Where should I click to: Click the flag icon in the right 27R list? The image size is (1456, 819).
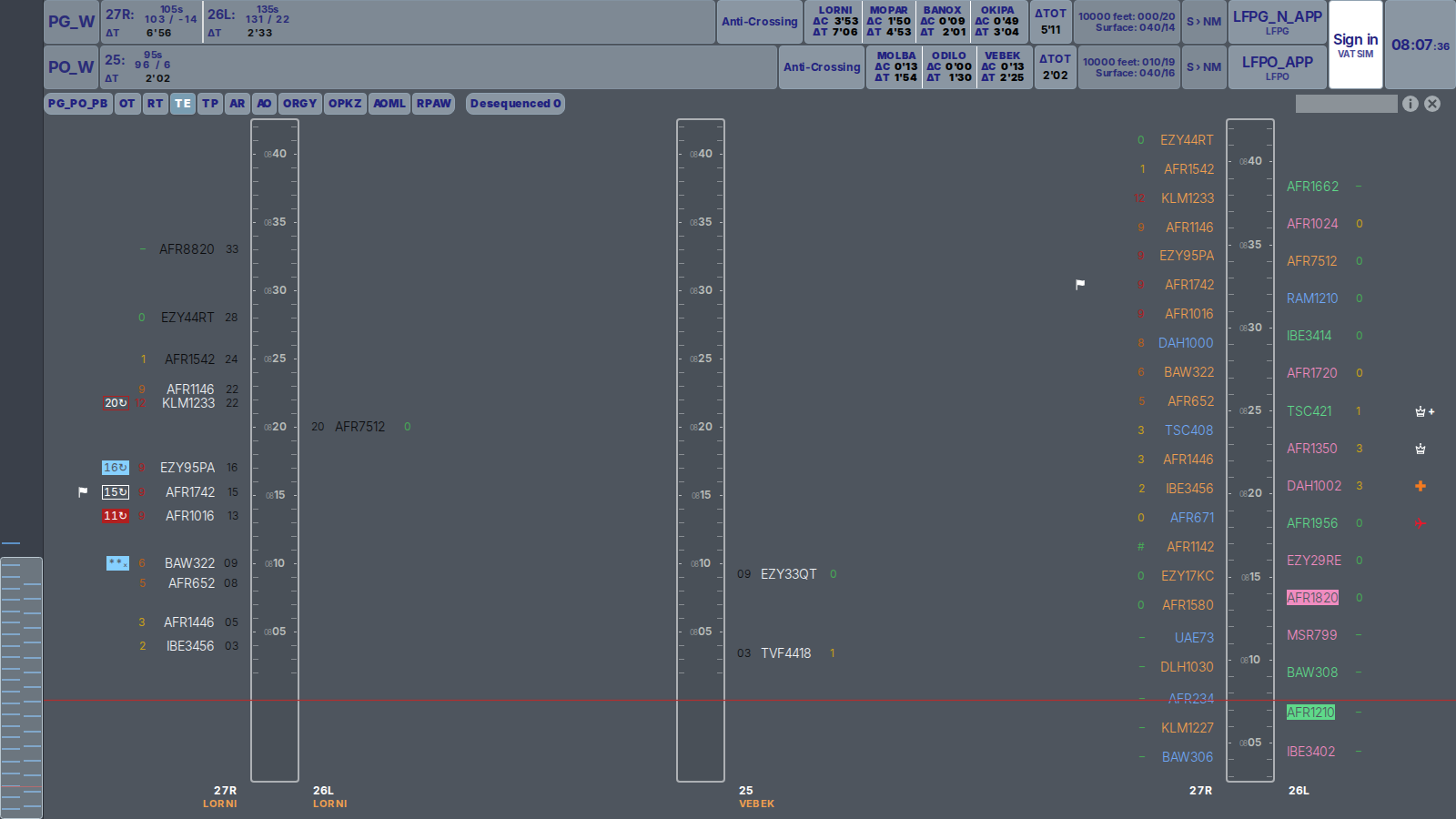pyautogui.click(x=1080, y=285)
